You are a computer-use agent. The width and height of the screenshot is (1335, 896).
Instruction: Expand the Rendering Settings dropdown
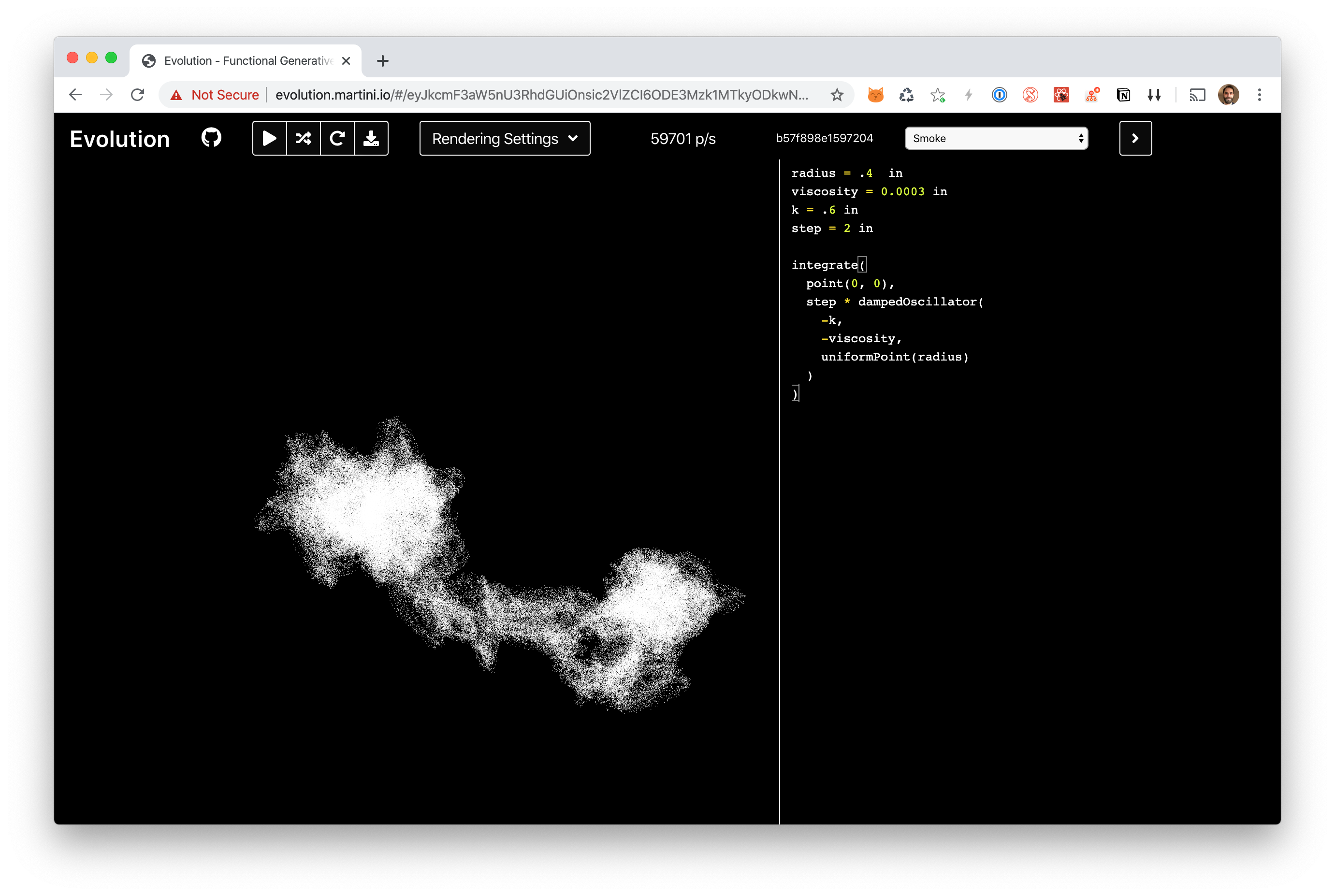(505, 138)
